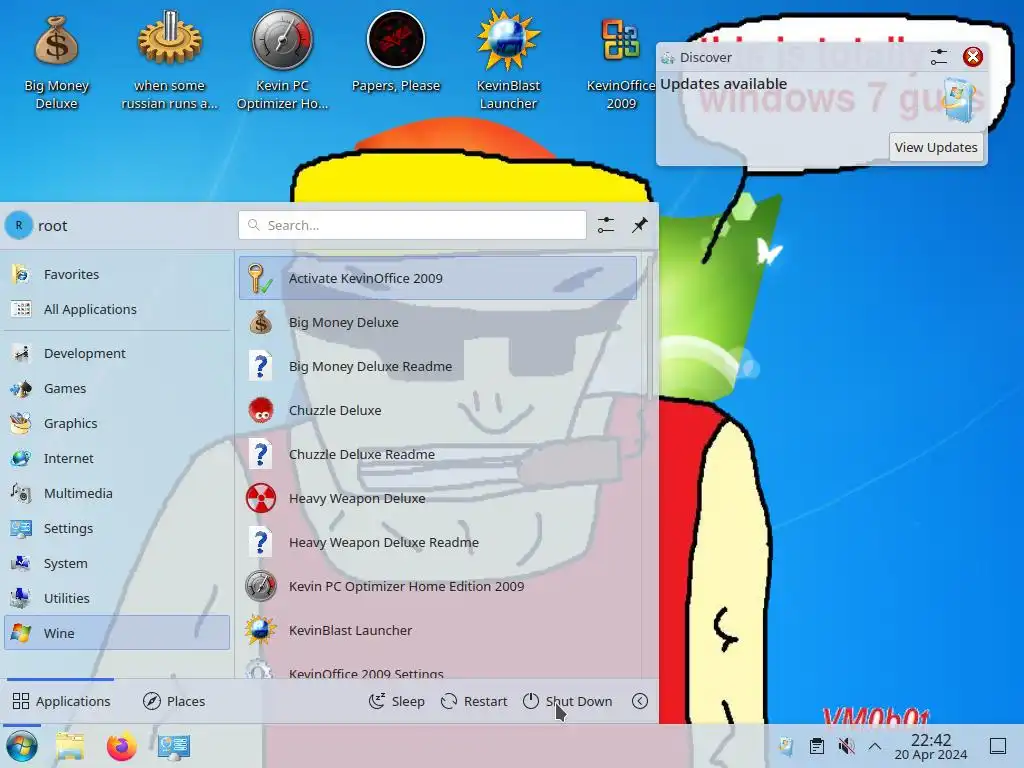Select the Favorites category

click(117, 274)
